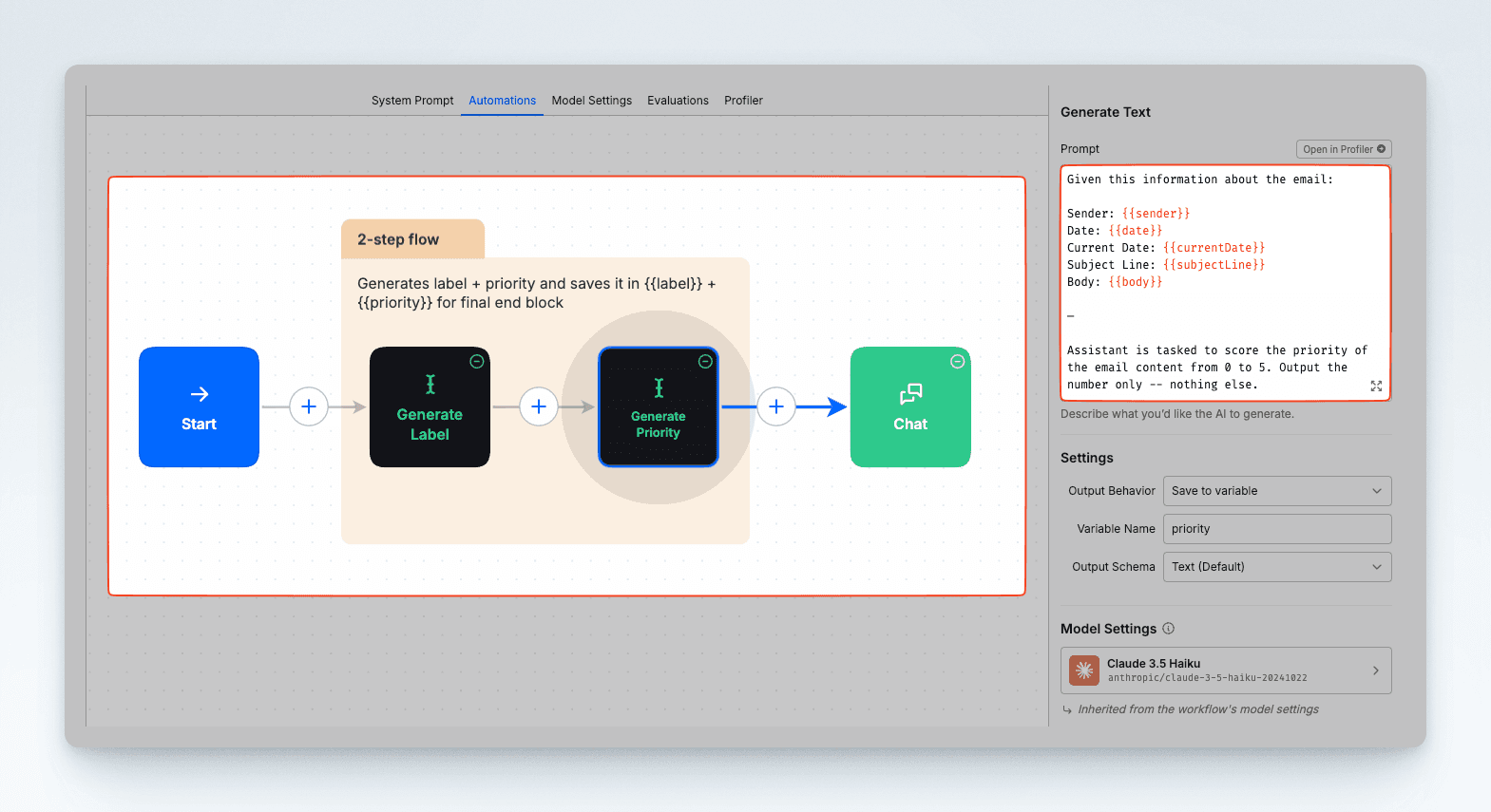
Task: Click the minus icon on Chat node
Action: coord(958,362)
